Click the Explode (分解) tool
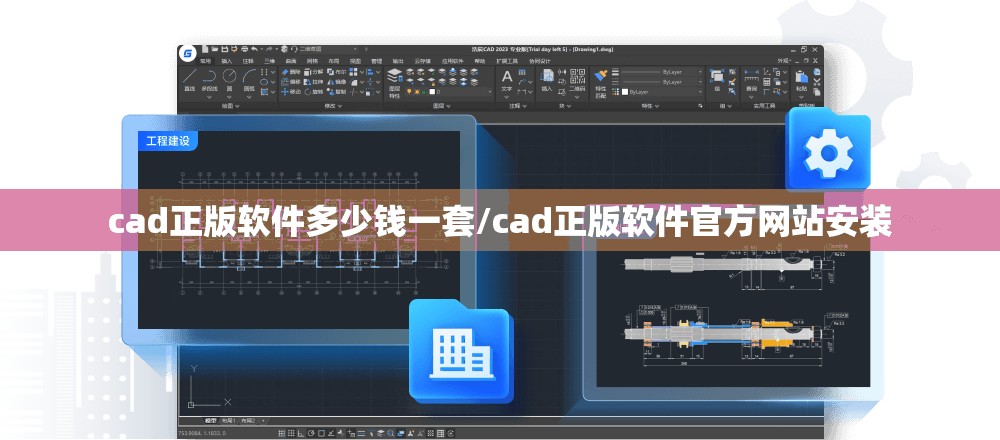Viewport: 1000px width, 440px height. pyautogui.click(x=314, y=72)
